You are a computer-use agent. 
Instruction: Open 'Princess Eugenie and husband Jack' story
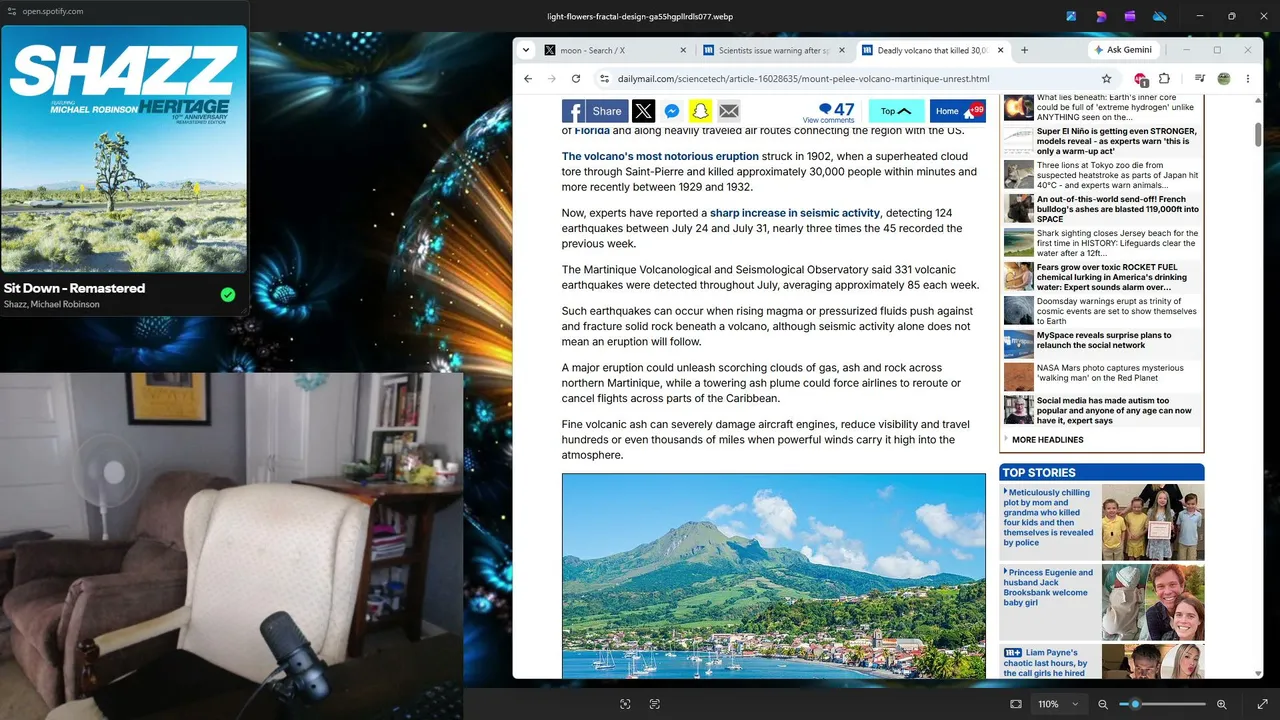(x=1049, y=588)
